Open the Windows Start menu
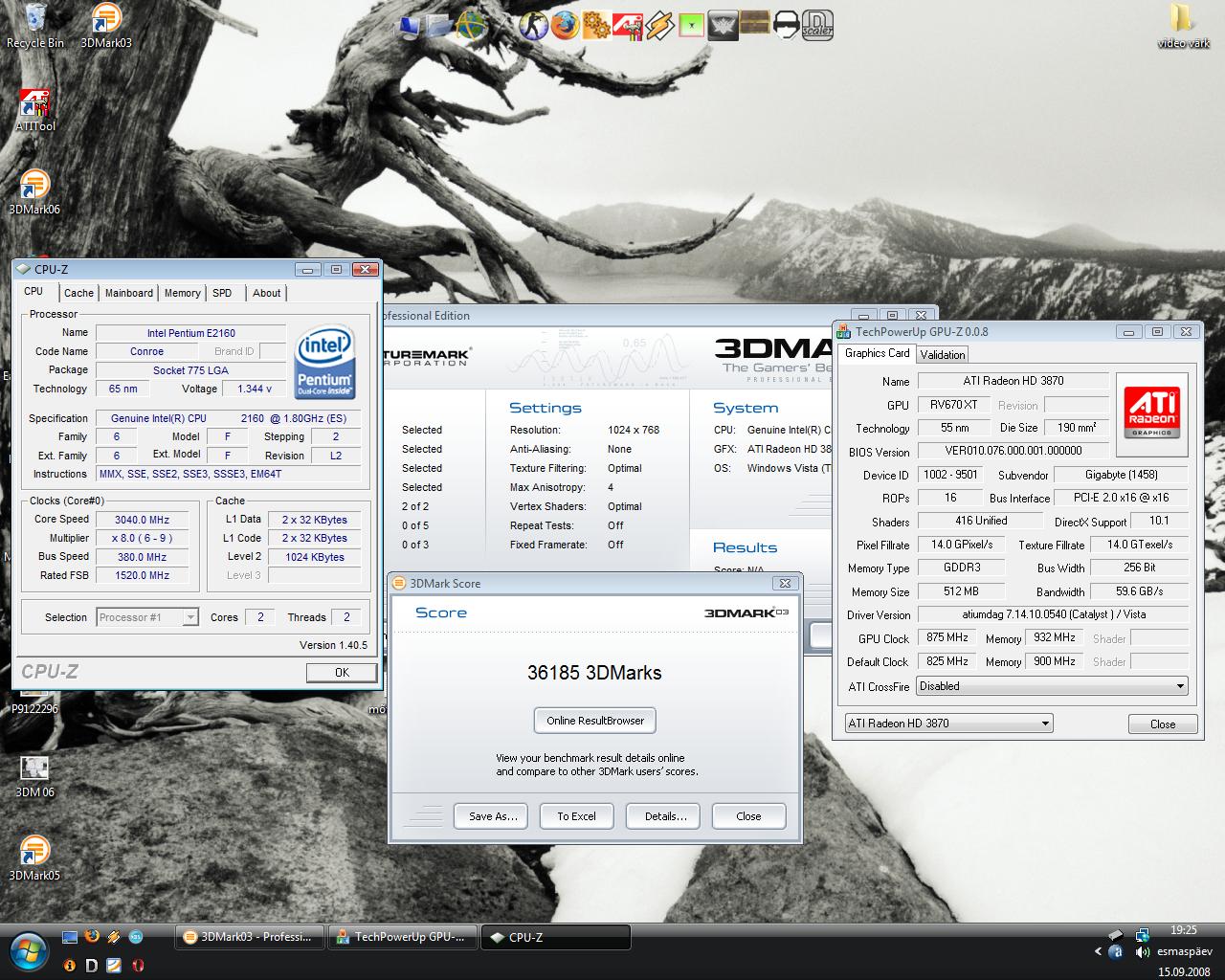 click(x=28, y=950)
